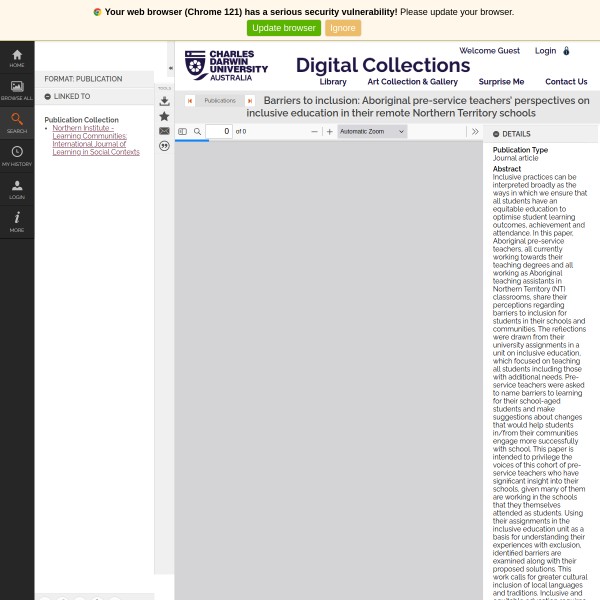600x600 pixels.
Task: Click the PDF zoom in plus button
Action: [329, 132]
